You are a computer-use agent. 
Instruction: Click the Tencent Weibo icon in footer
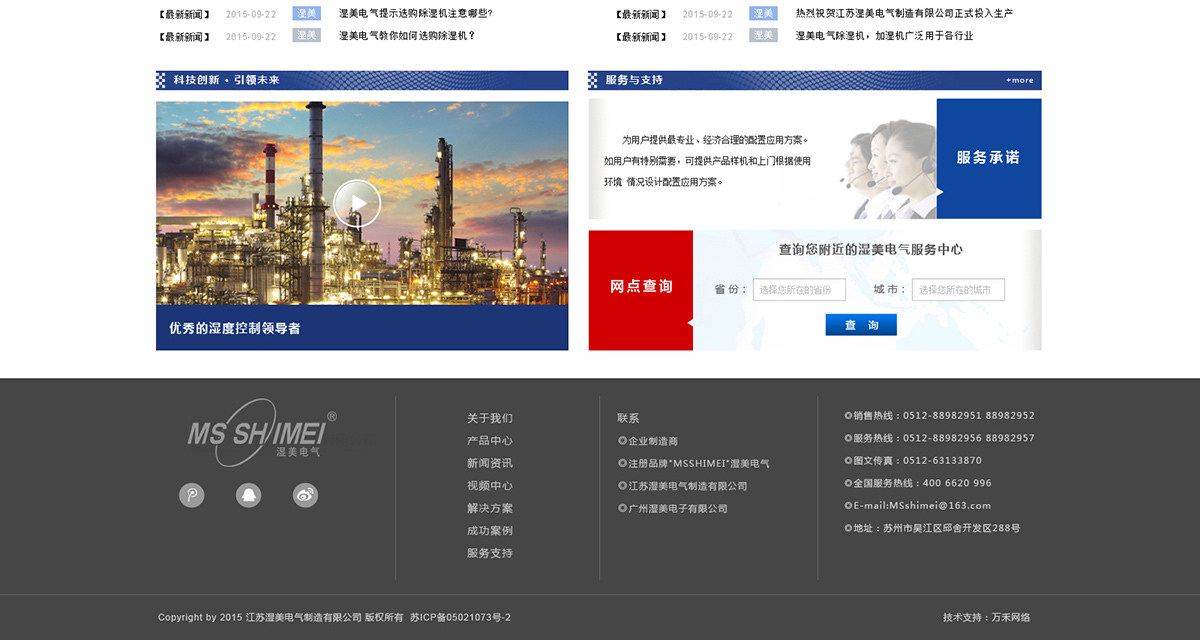click(x=191, y=495)
